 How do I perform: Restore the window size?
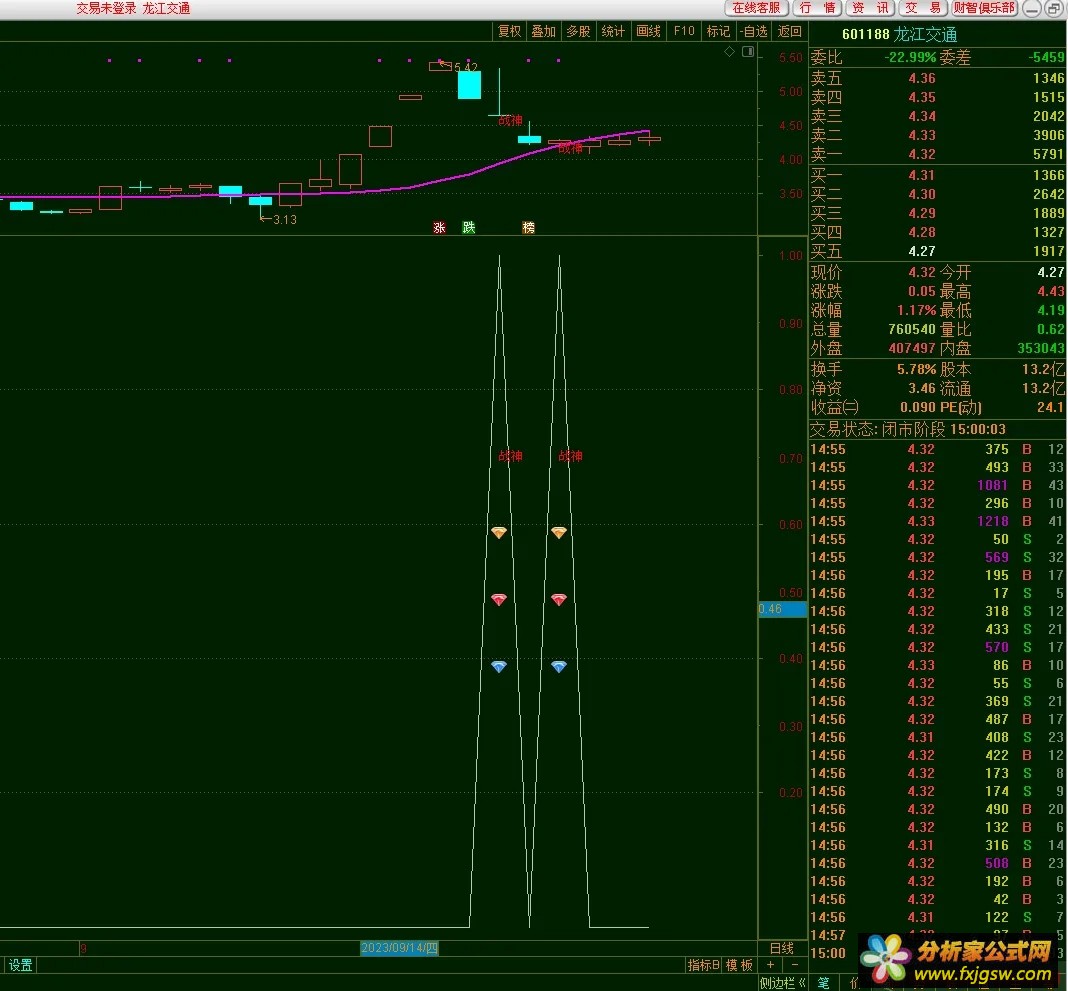(x=1053, y=8)
